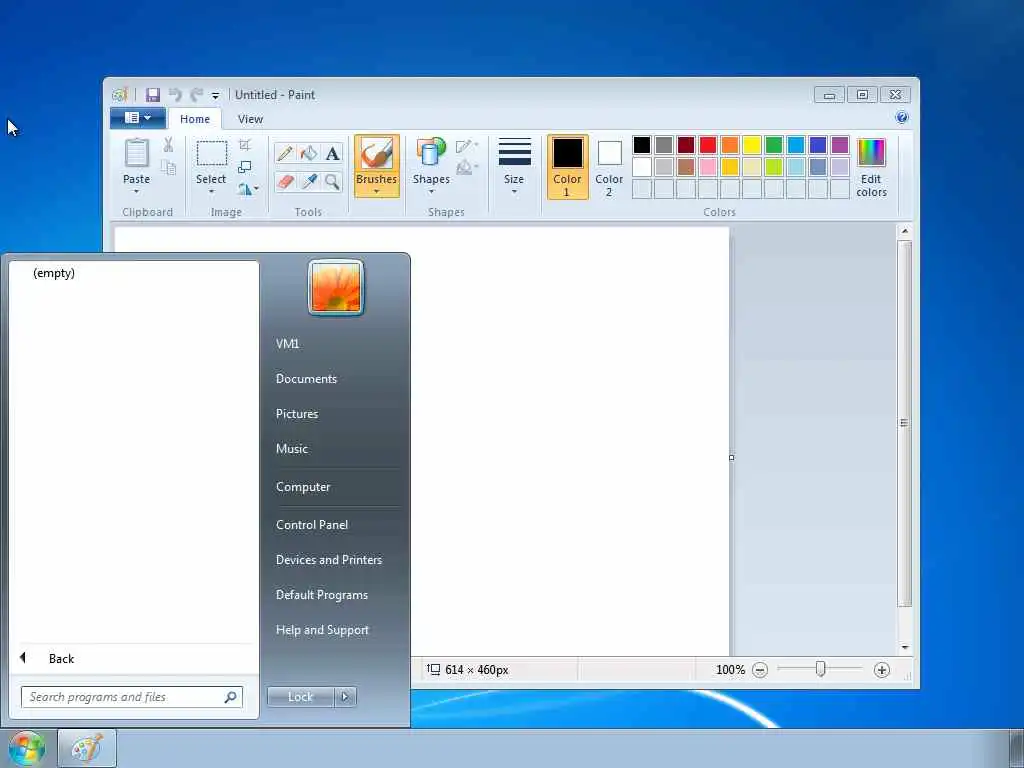Select the Magnifier tool
Image resolution: width=1024 pixels, height=768 pixels.
pos(332,181)
